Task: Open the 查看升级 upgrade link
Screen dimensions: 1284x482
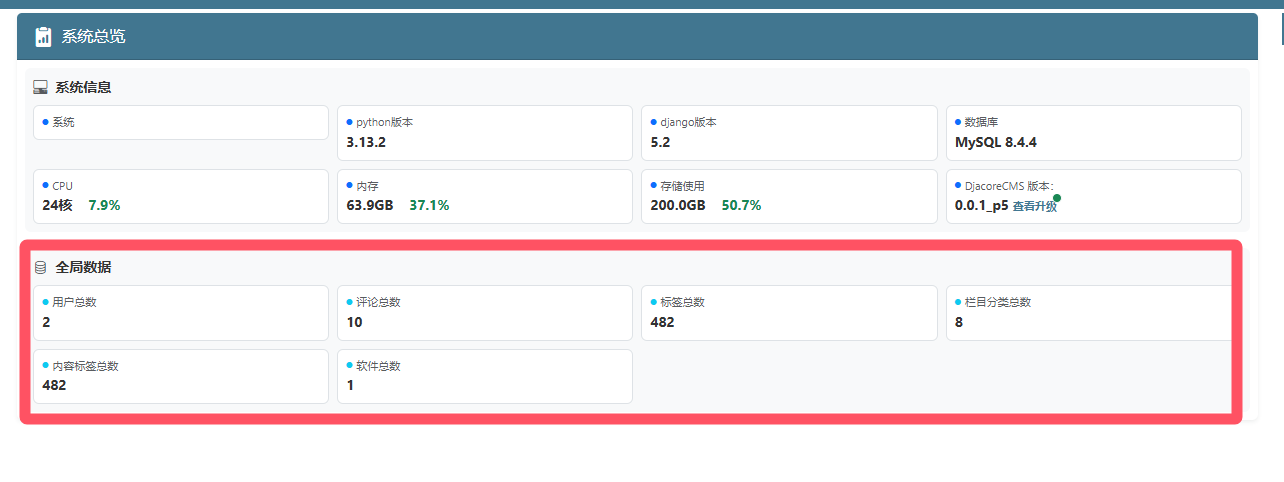Action: [x=1034, y=206]
